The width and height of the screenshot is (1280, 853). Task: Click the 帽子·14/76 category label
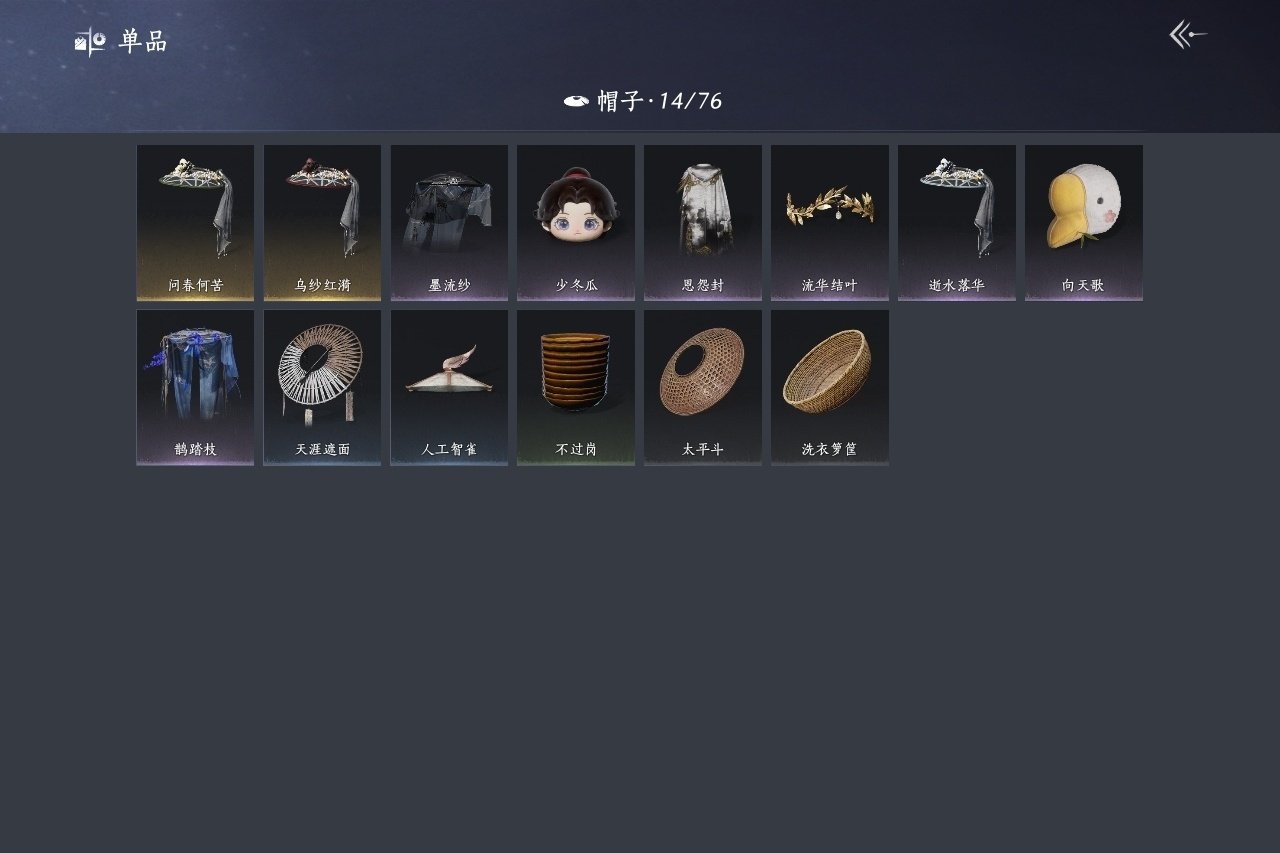coord(660,101)
